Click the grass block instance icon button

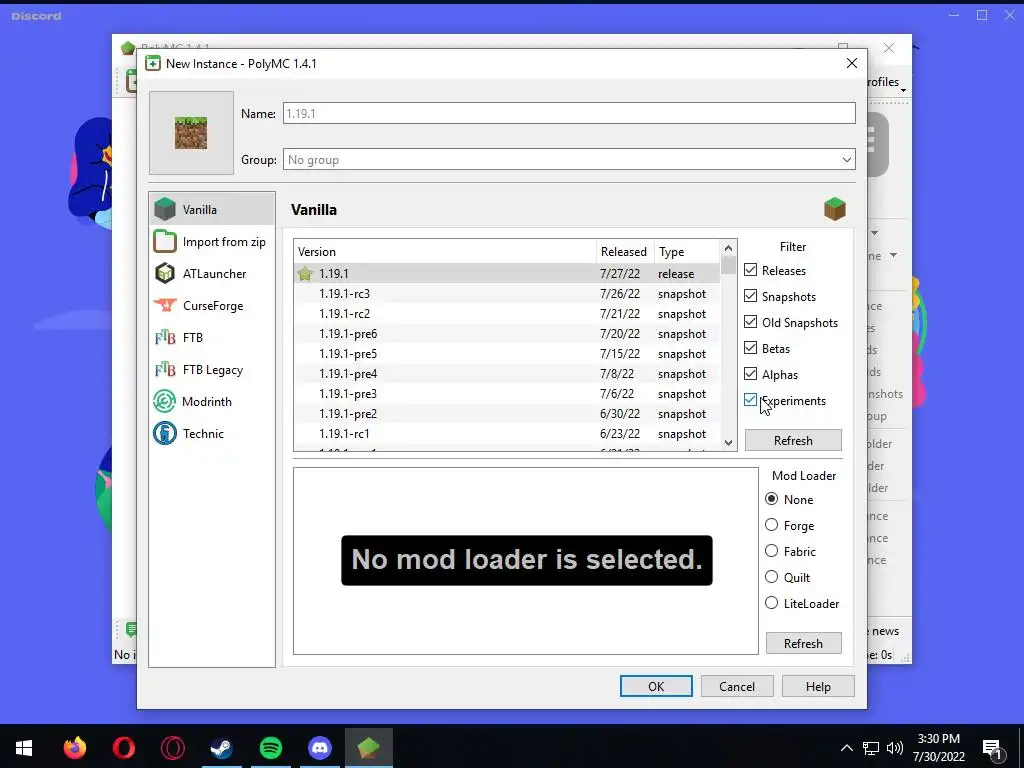click(191, 133)
